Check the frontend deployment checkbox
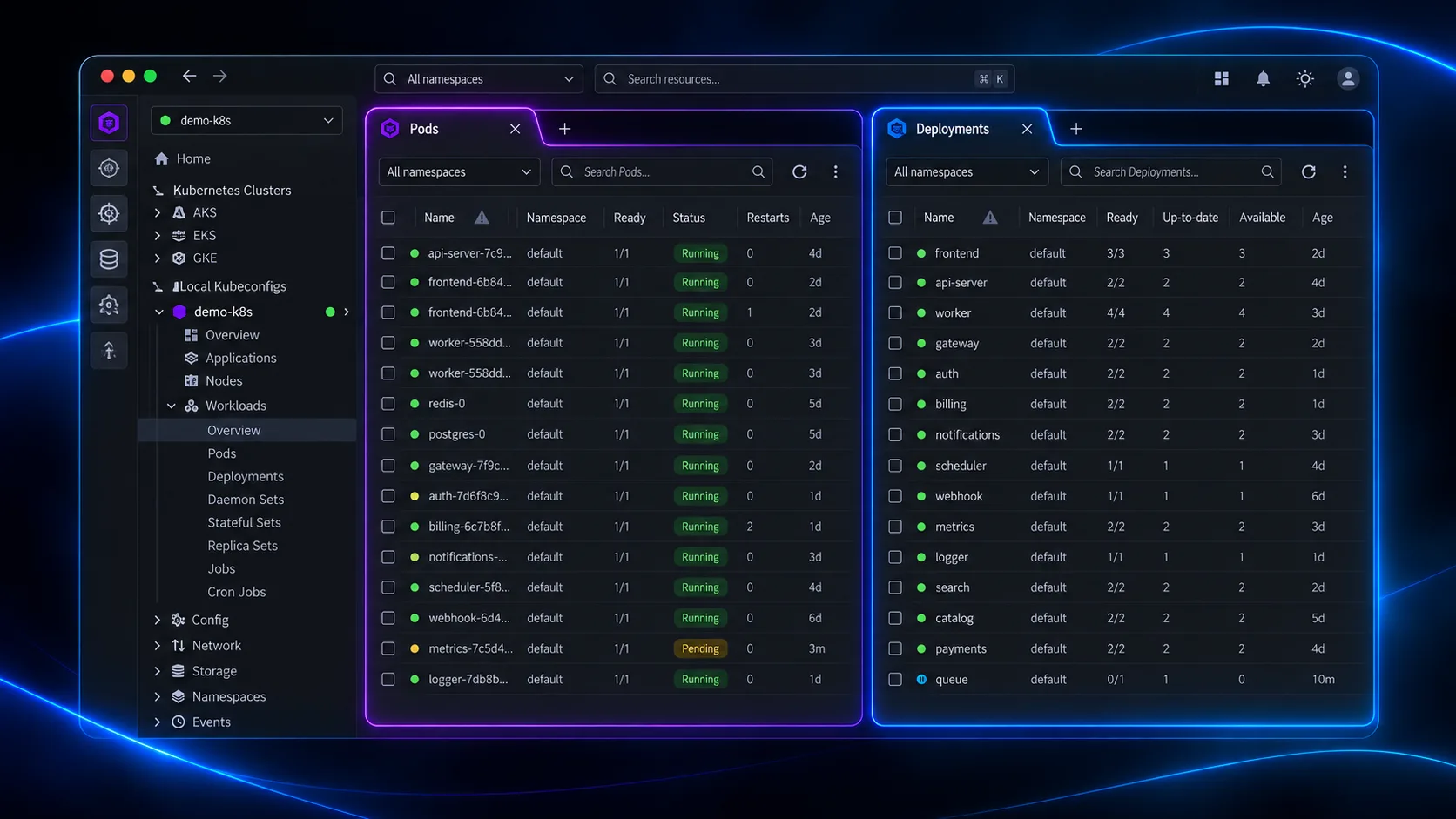Image resolution: width=1456 pixels, height=819 pixels. tap(895, 253)
